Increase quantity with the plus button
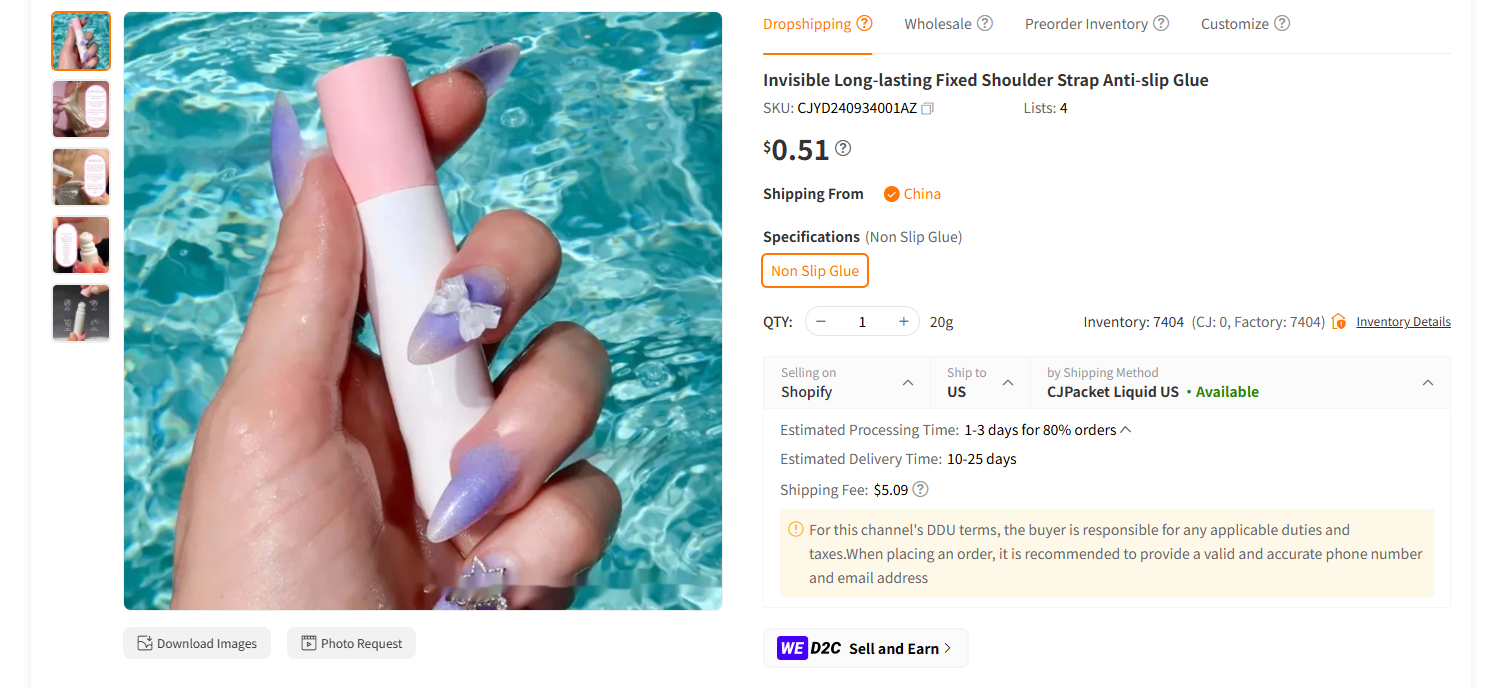This screenshot has height=688, width=1485. click(x=903, y=322)
